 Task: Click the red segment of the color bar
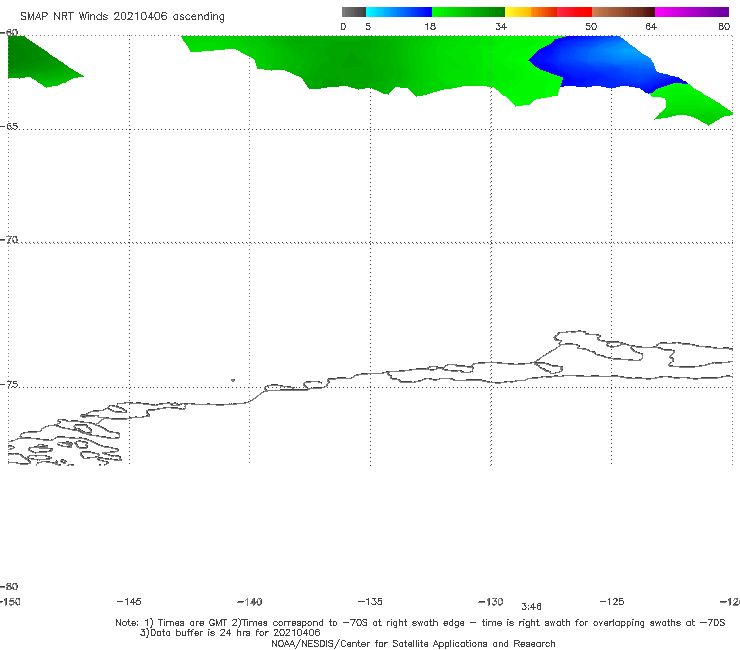pyautogui.click(x=574, y=12)
